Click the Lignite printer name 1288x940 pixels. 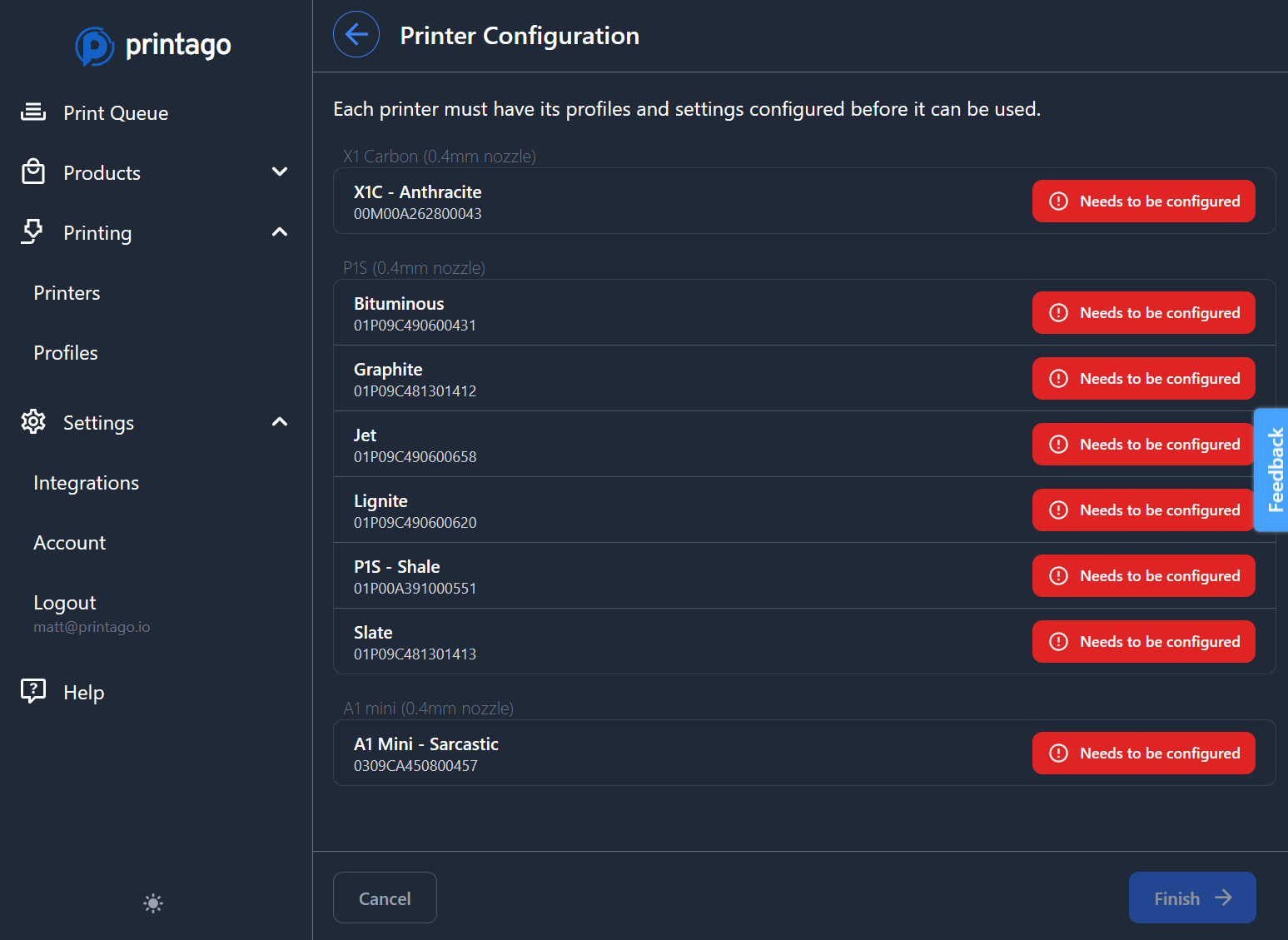point(380,501)
